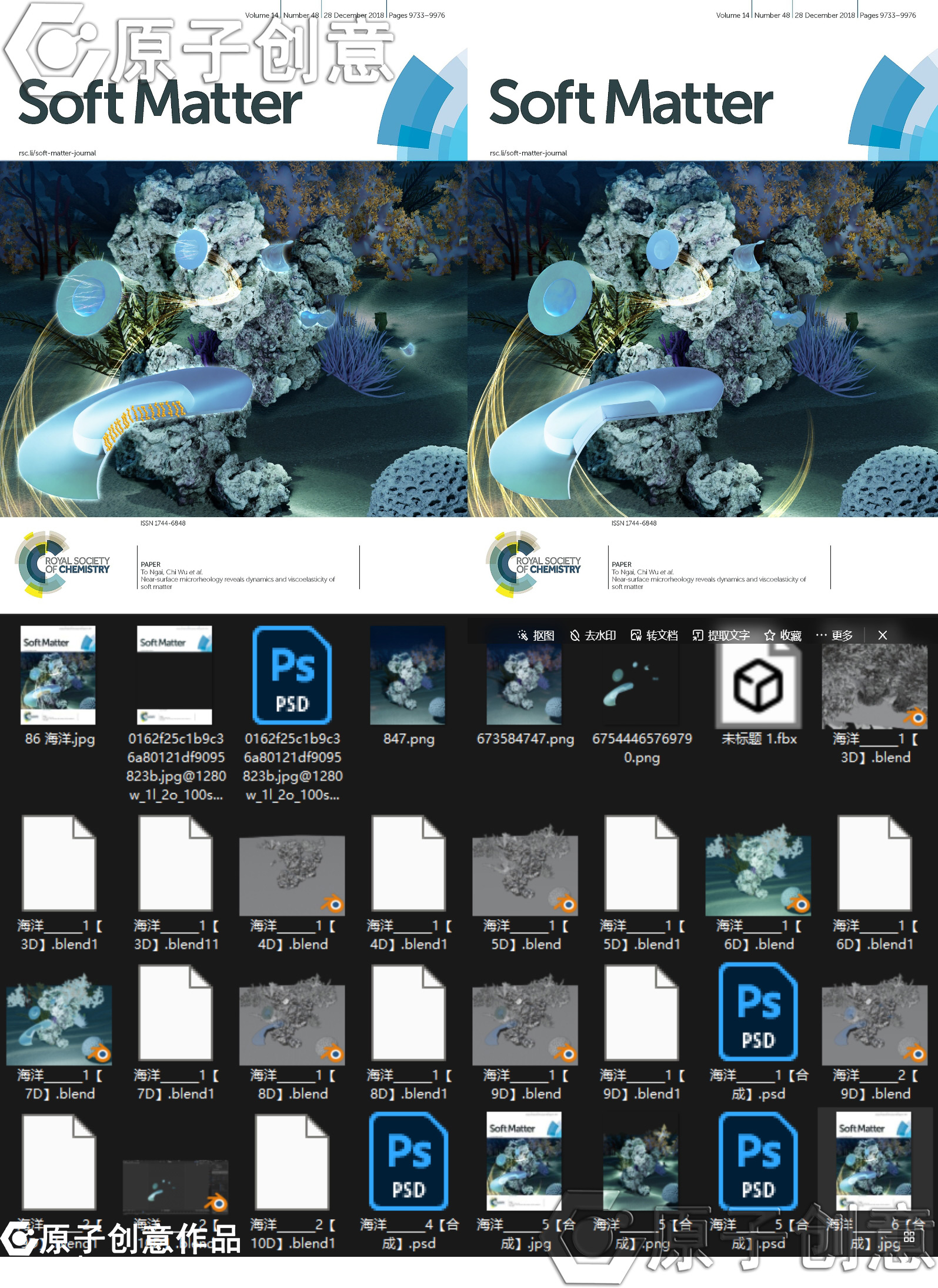Open rsc.li/soft-matter-journal link on left cover
938x1288 pixels.
pyautogui.click(x=57, y=153)
